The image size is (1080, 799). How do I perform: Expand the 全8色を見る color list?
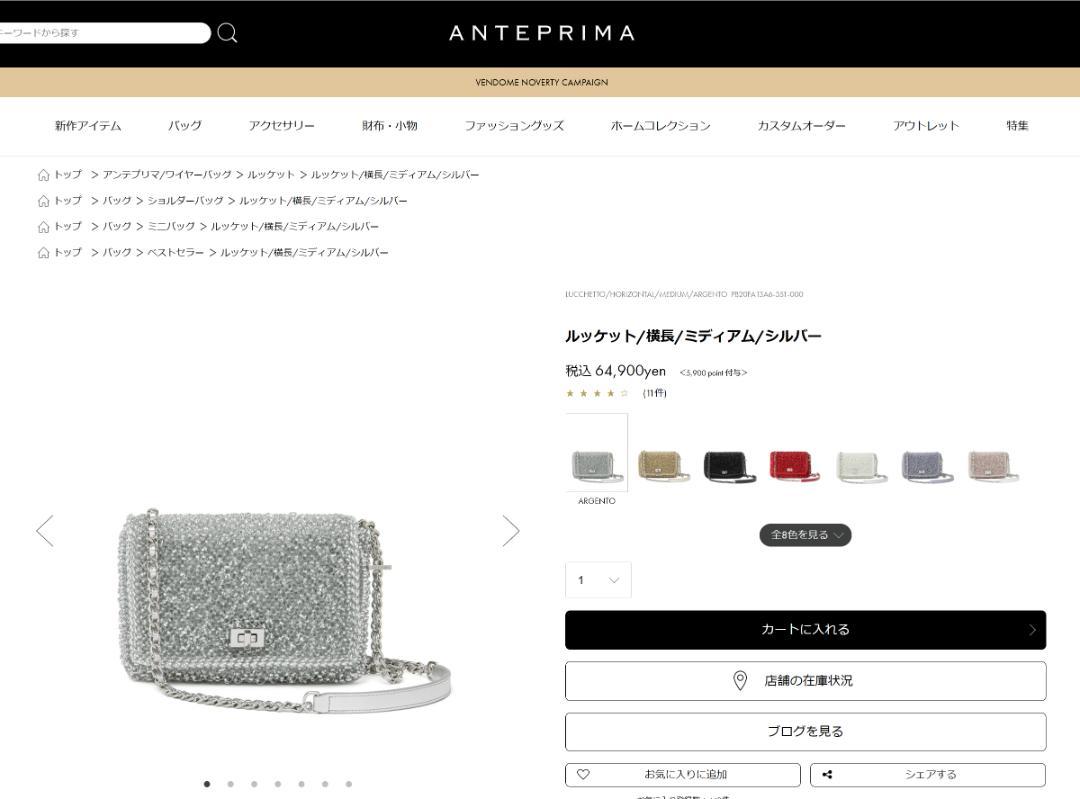click(x=805, y=535)
